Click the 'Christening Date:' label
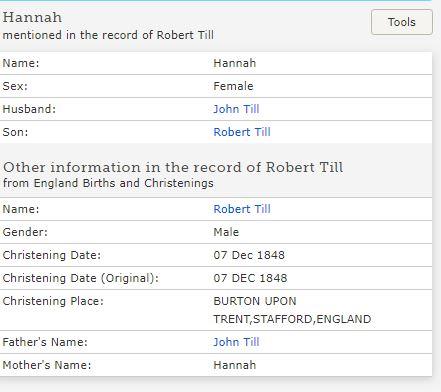Image resolution: width=441 pixels, height=392 pixels. pos(52,255)
